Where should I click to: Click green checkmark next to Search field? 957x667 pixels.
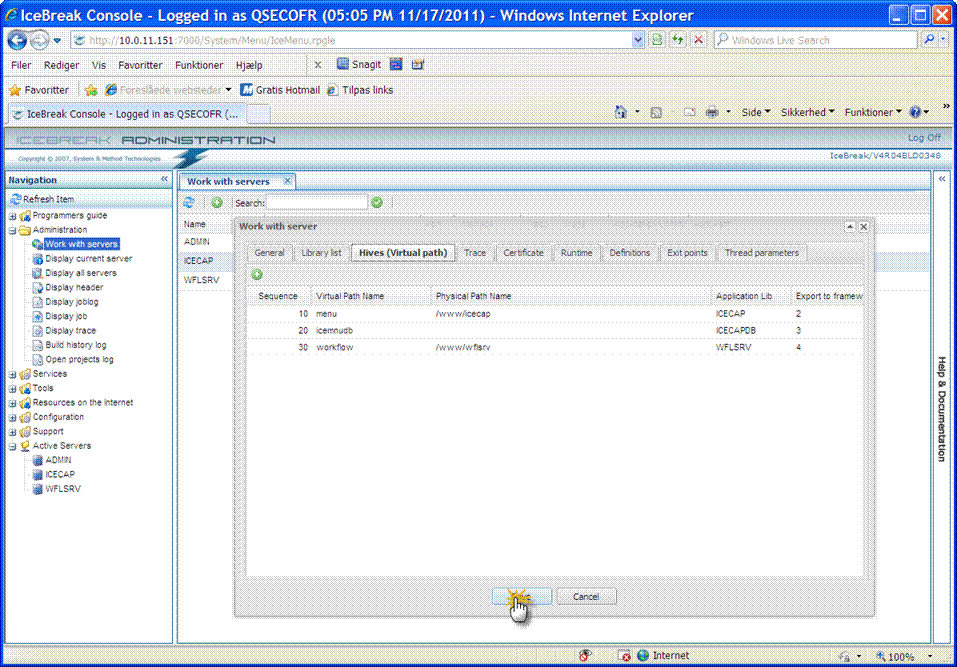click(377, 203)
